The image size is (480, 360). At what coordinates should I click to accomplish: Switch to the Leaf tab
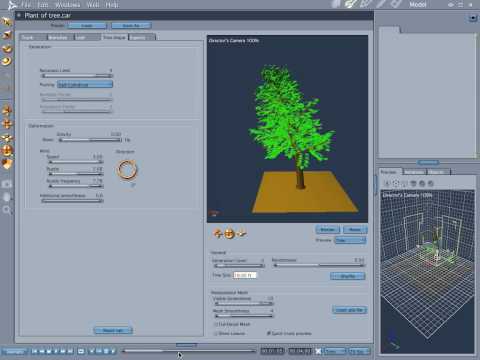click(x=88, y=37)
